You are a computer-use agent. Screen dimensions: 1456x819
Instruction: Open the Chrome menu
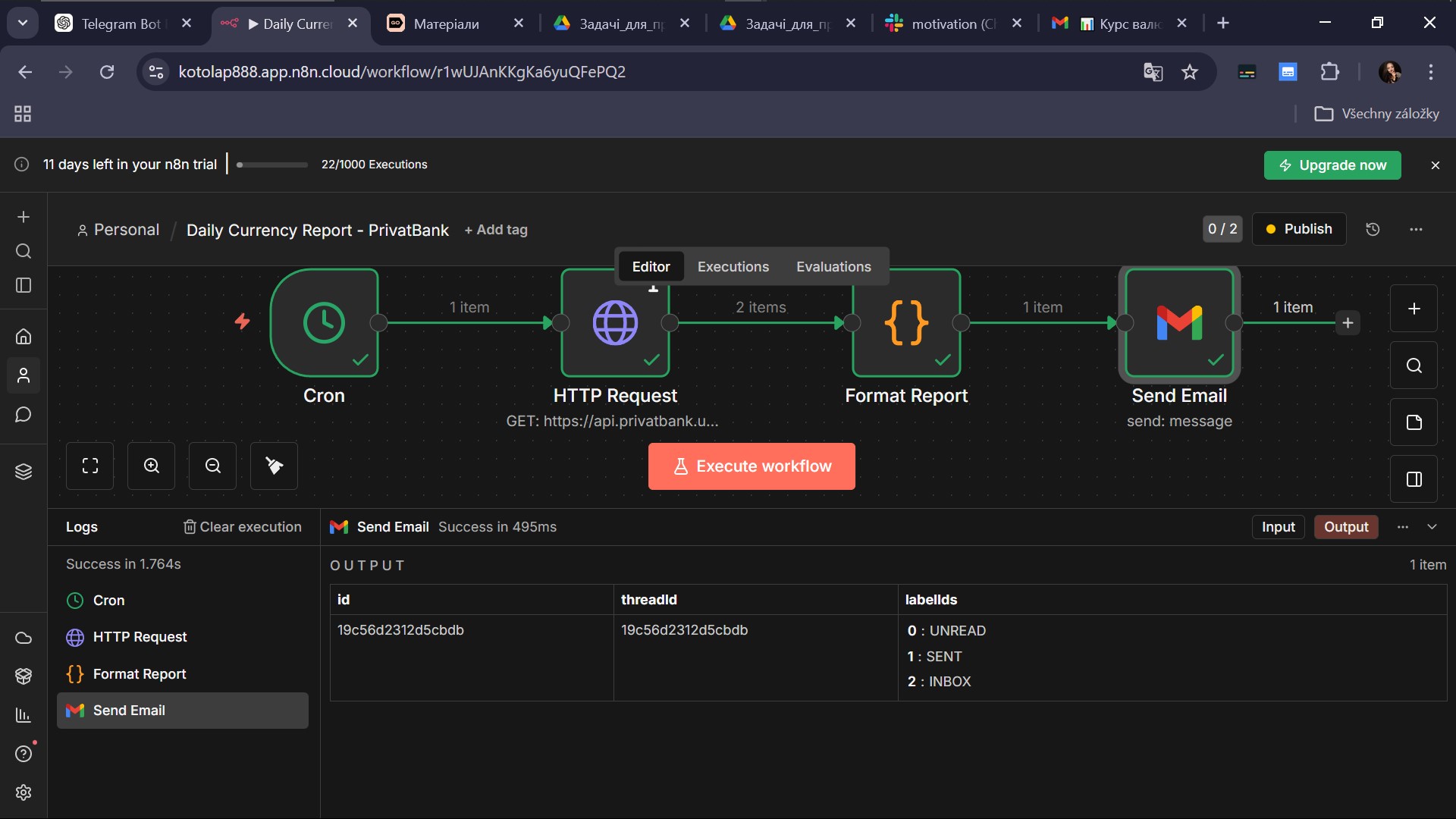coord(1431,72)
